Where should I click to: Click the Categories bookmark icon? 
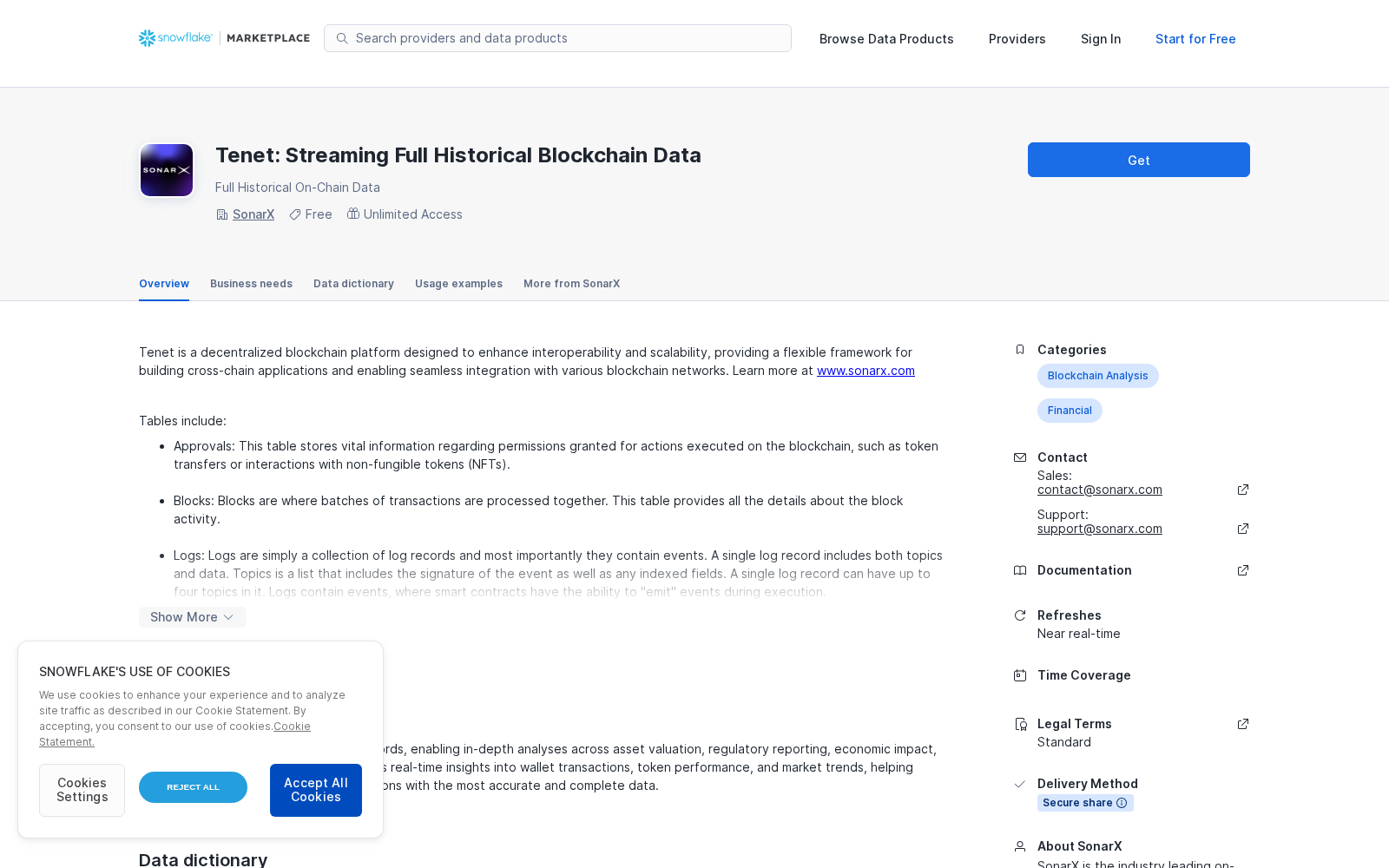click(x=1020, y=350)
